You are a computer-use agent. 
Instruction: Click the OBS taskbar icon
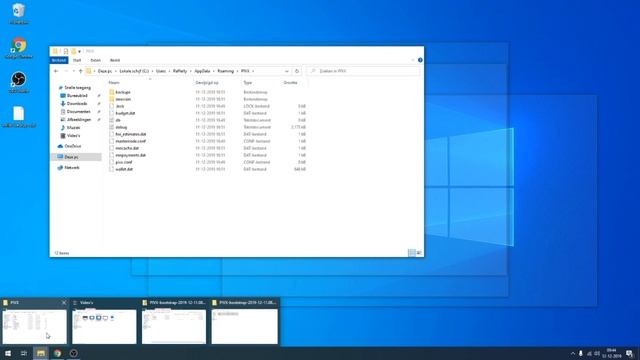coord(73,353)
